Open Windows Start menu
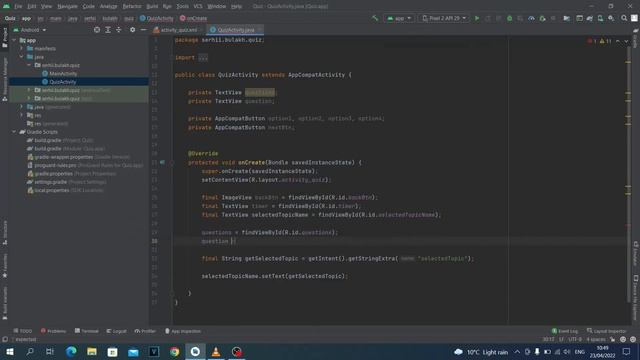The image size is (640, 360). coord(9,352)
